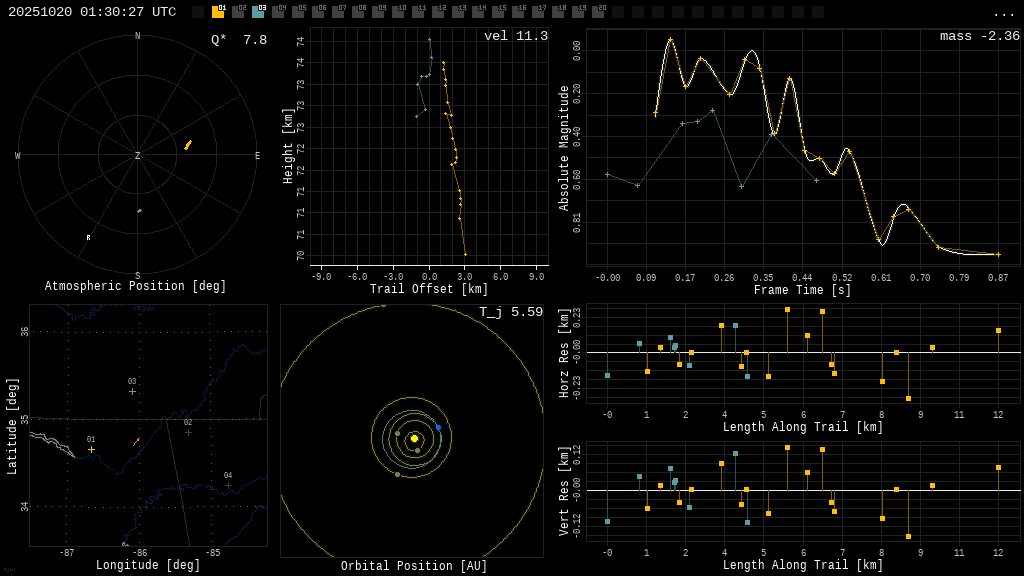
Task: Click last orange point on magnitude curve
Action: [998, 254]
